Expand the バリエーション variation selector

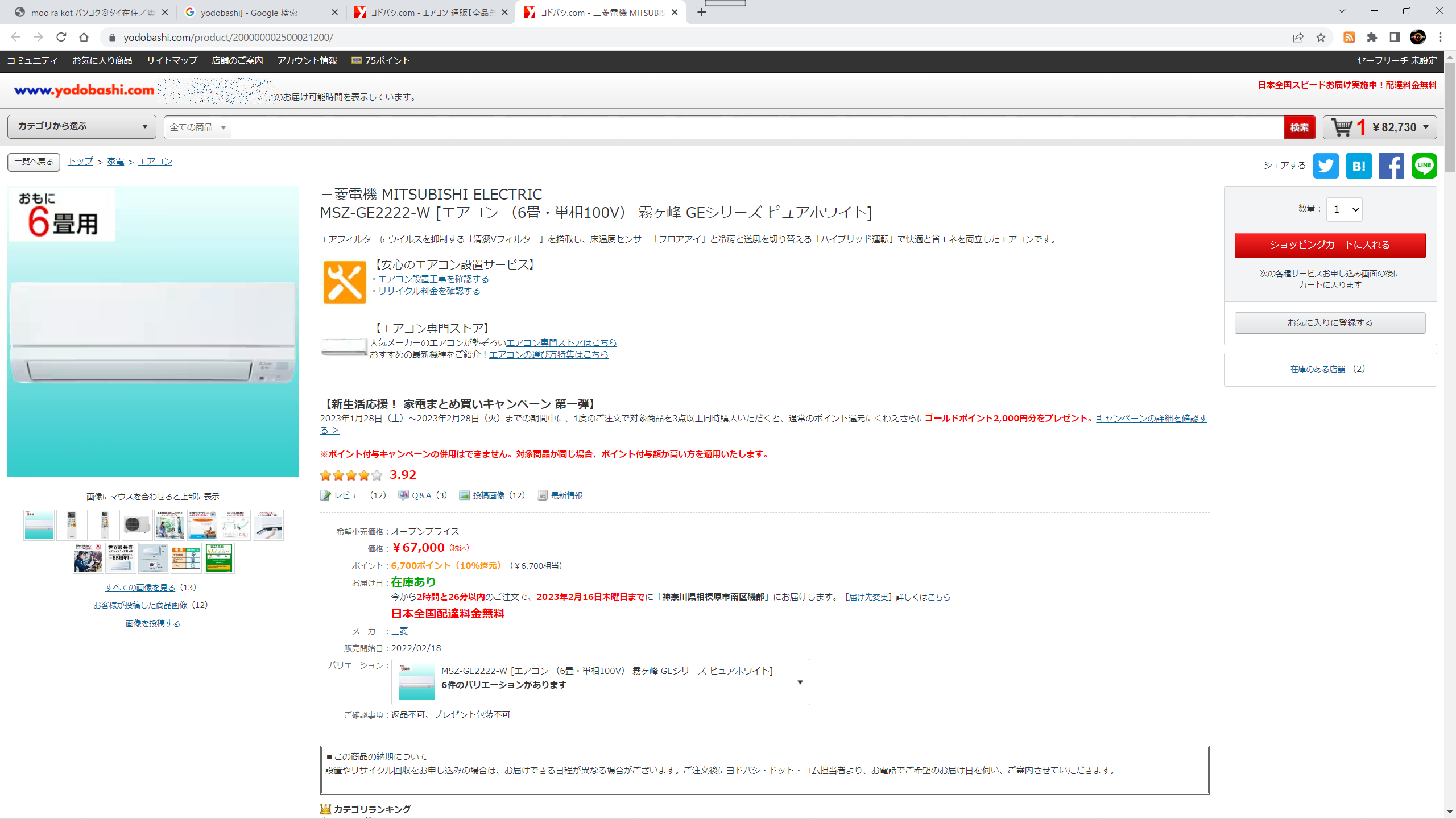[x=601, y=682]
